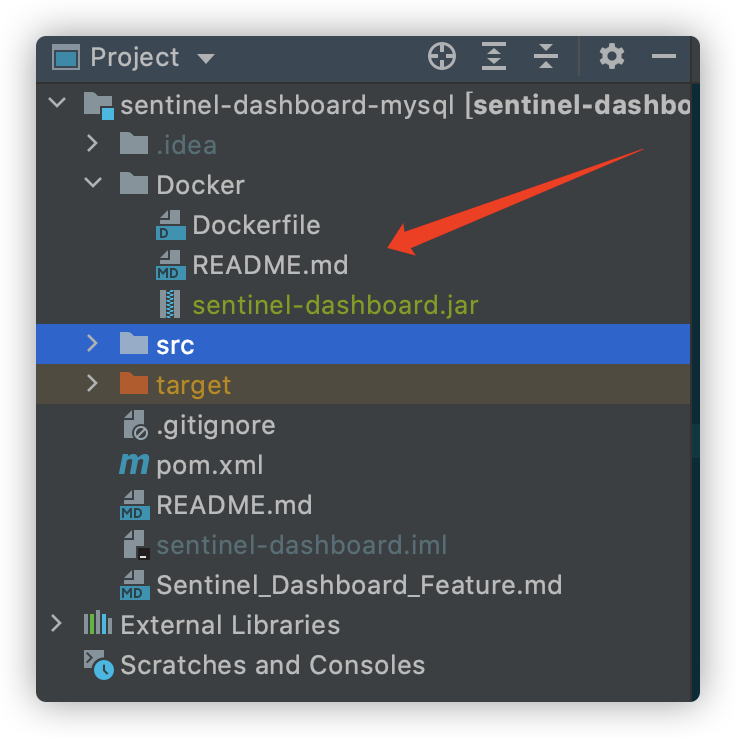Select the .gitignore file

(x=215, y=425)
